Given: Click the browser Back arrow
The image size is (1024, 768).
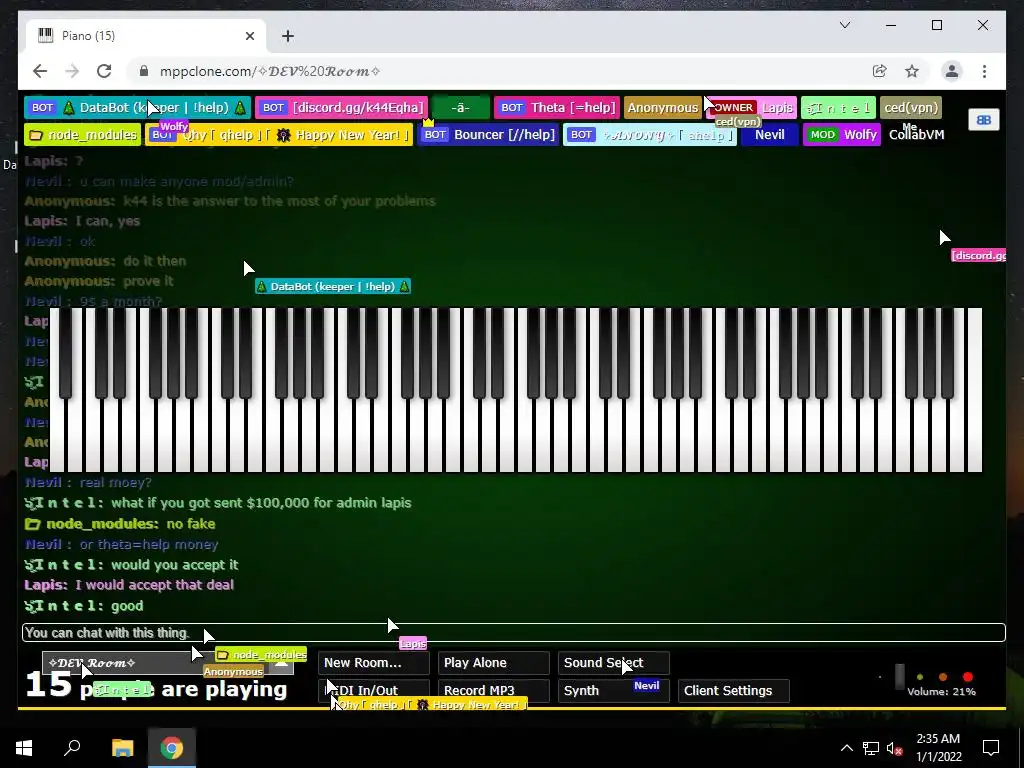Looking at the screenshot, I should point(40,71).
